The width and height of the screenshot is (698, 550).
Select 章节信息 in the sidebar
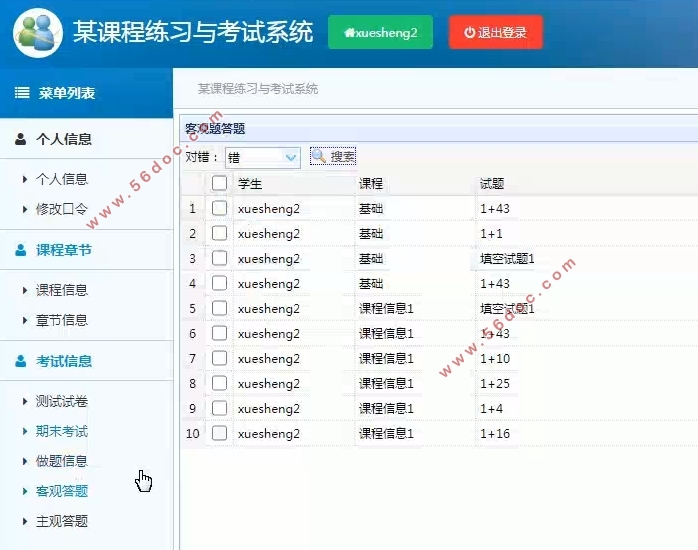point(62,320)
